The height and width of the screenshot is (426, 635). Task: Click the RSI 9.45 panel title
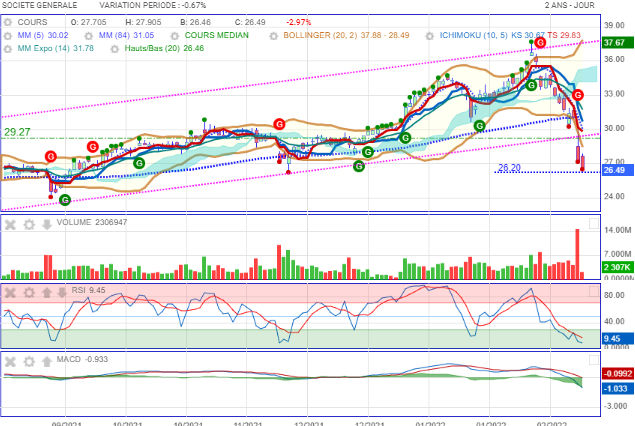[88, 290]
